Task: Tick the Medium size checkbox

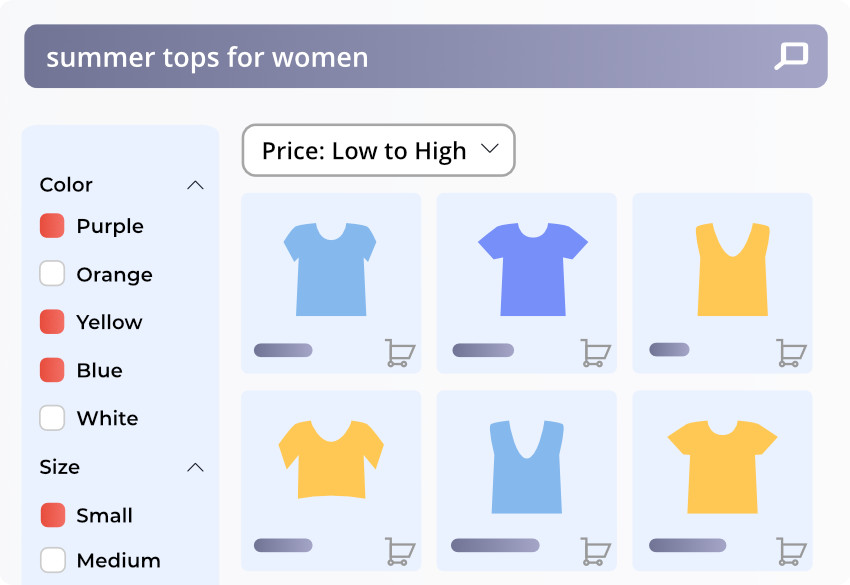Action: point(52,560)
